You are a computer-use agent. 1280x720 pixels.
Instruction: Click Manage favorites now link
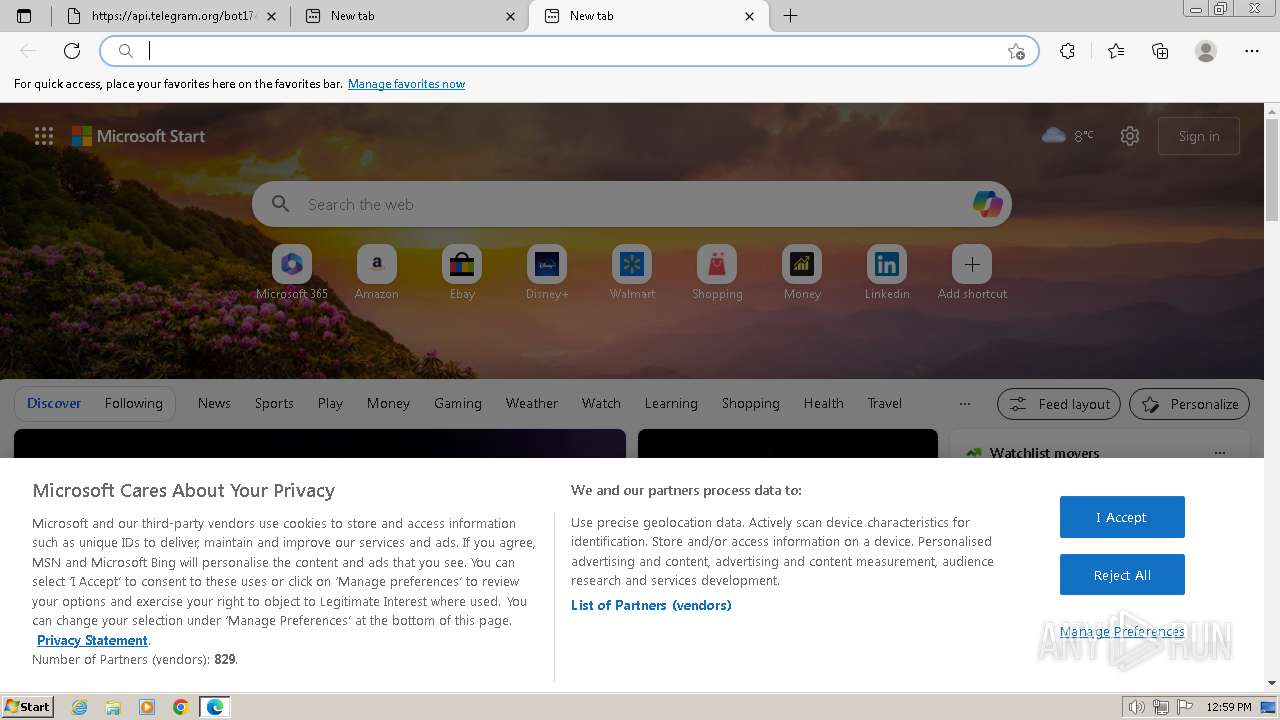pyautogui.click(x=406, y=84)
